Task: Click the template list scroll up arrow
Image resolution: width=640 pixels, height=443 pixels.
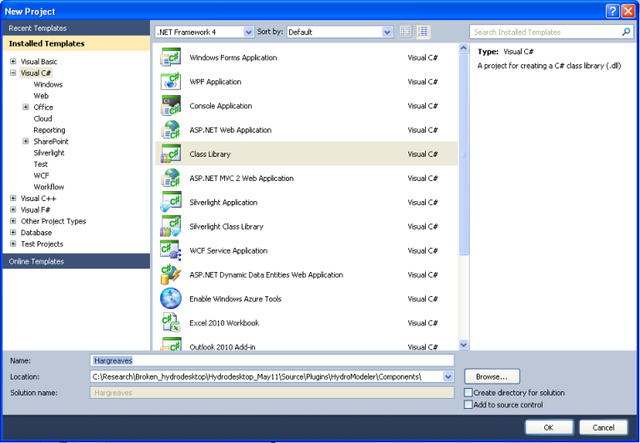Action: point(464,49)
